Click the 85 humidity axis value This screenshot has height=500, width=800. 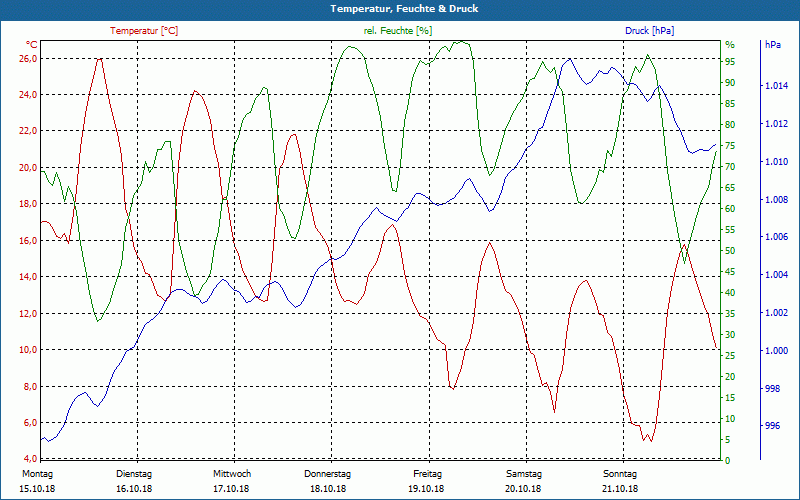pyautogui.click(x=730, y=104)
